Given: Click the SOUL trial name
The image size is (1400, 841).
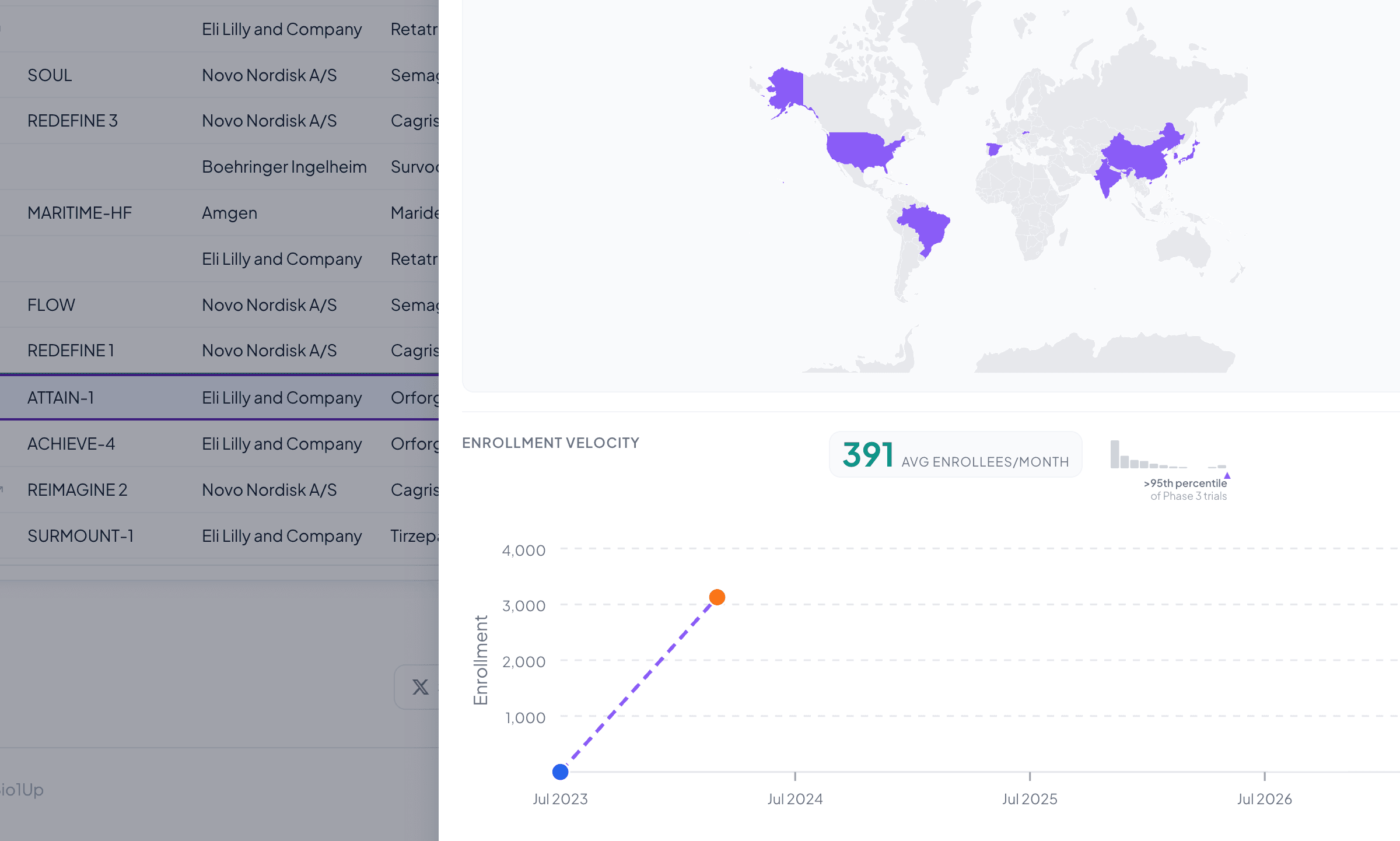Looking at the screenshot, I should point(50,75).
